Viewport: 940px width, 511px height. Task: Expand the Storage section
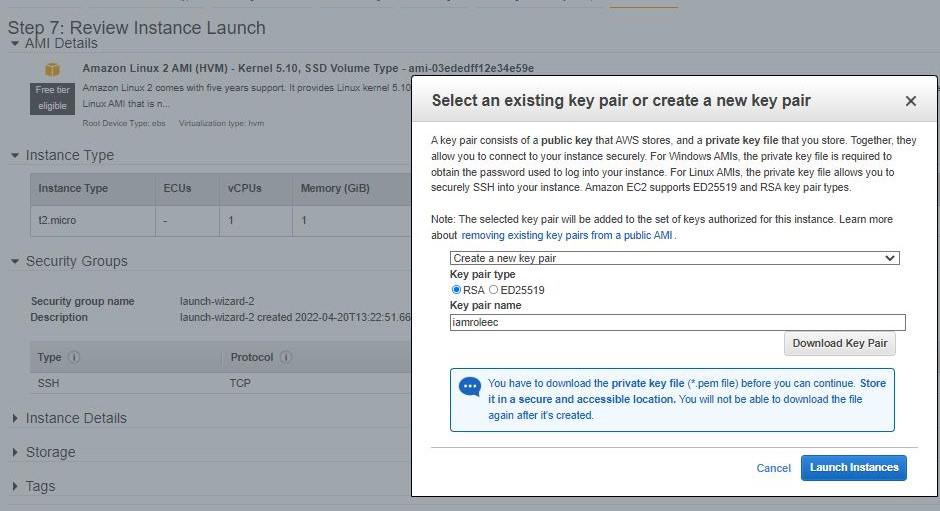pos(15,452)
